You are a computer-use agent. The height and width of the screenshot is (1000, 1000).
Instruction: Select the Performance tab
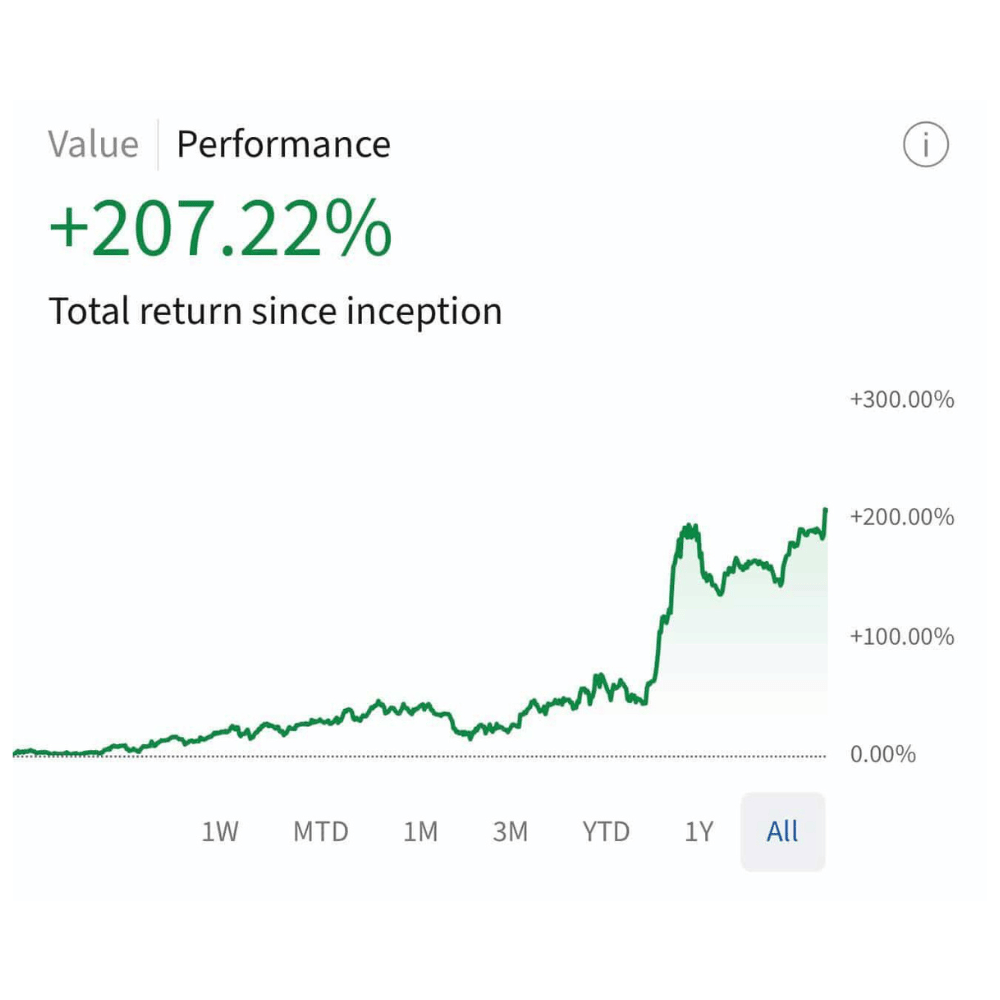coord(283,145)
